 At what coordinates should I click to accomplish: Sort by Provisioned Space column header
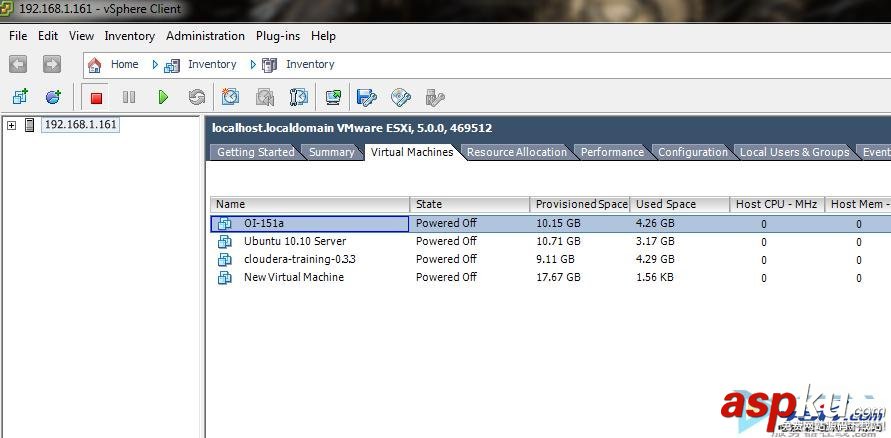pos(580,205)
